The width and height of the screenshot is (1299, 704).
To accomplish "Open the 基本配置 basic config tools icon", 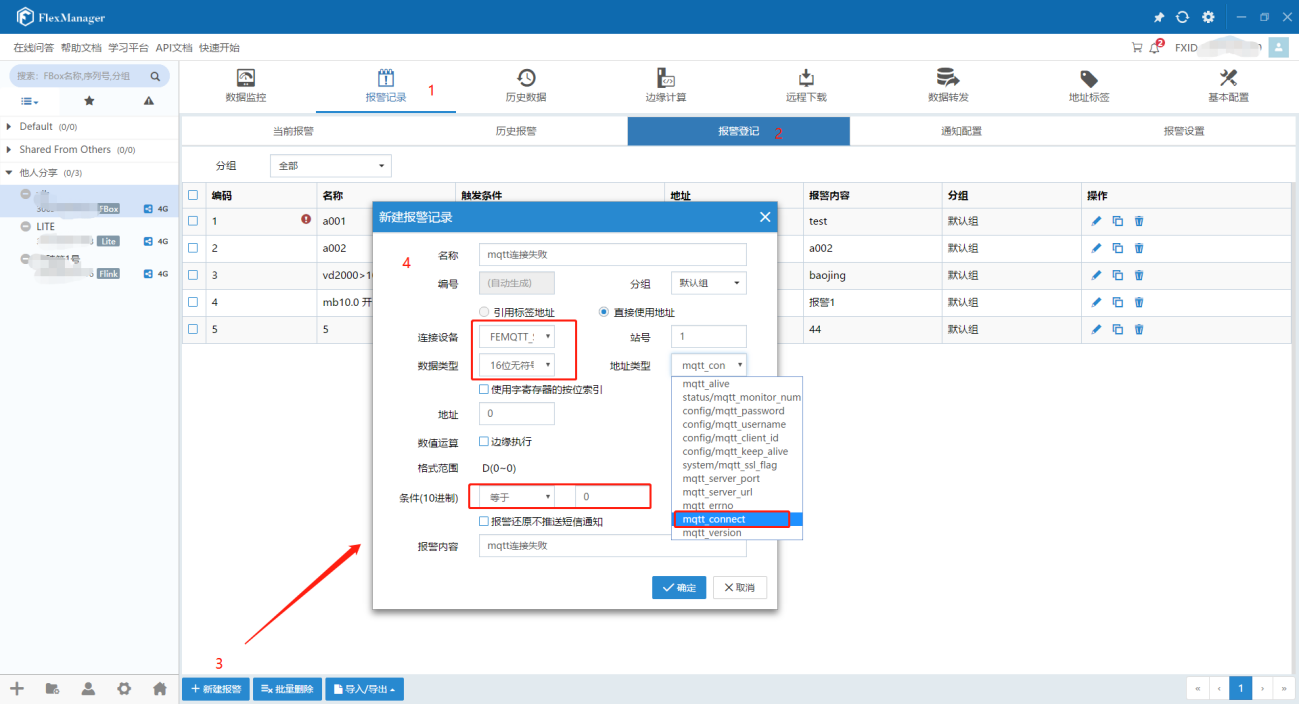I will pos(1229,79).
